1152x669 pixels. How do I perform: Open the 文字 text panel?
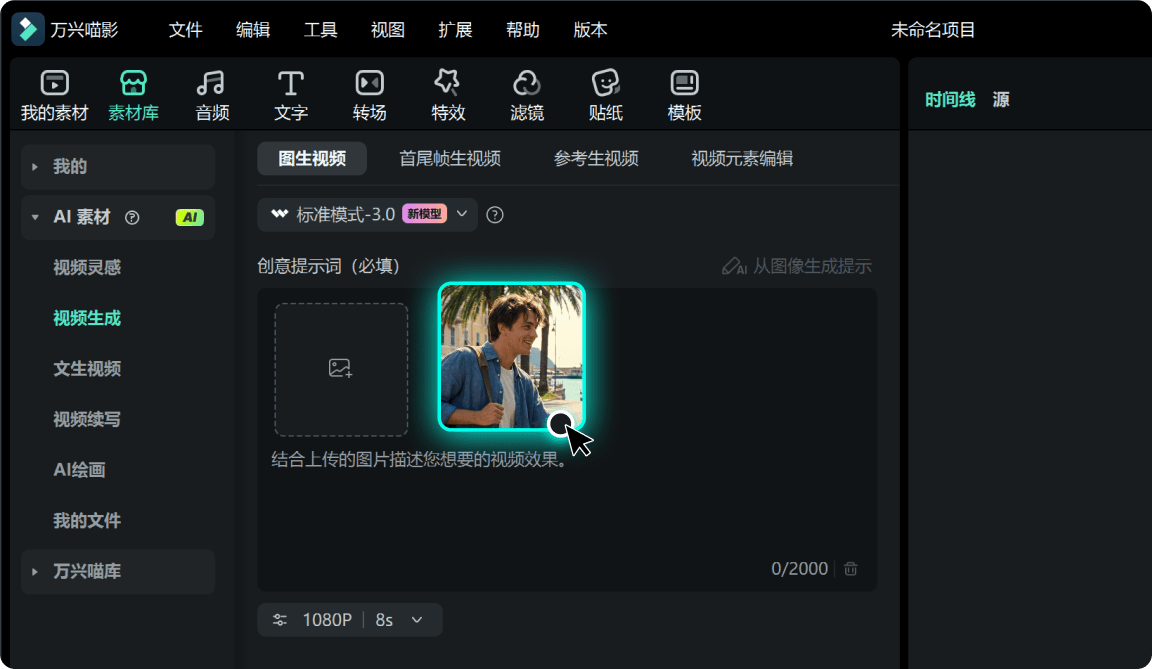tap(291, 95)
